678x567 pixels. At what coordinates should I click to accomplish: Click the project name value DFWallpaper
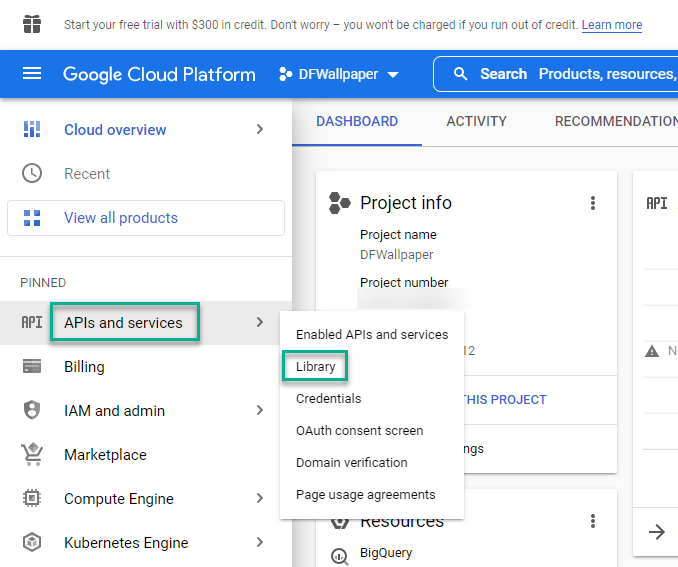pyautogui.click(x=397, y=254)
